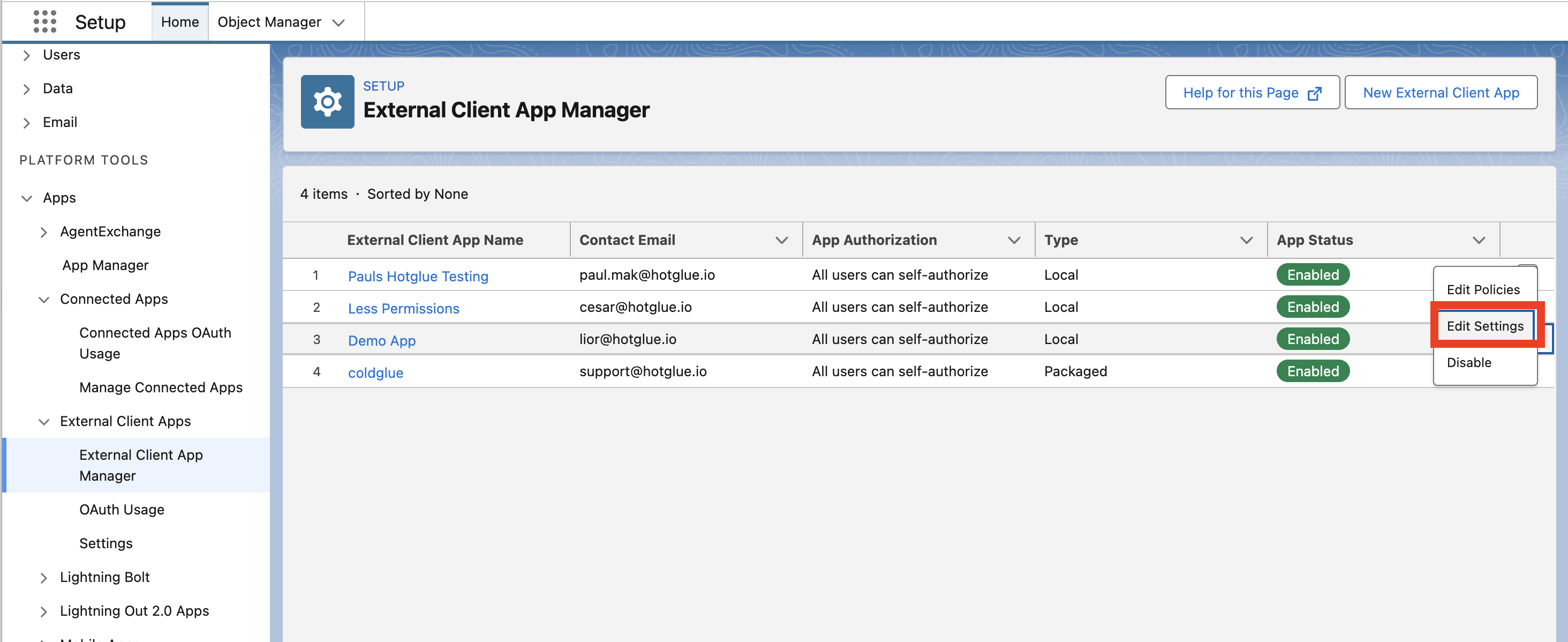Open coldglue app link
This screenshot has width=1568, height=642.
pos(375,373)
